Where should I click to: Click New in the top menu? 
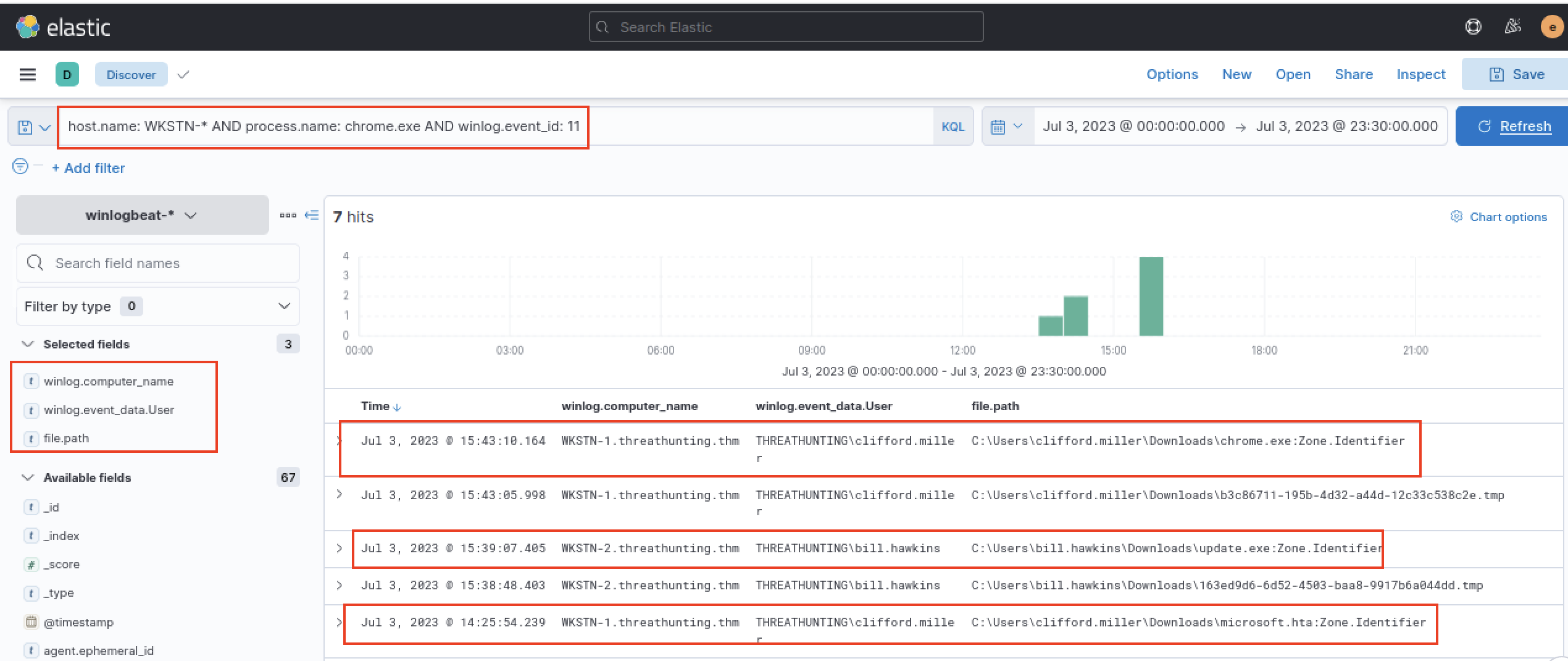(1236, 74)
